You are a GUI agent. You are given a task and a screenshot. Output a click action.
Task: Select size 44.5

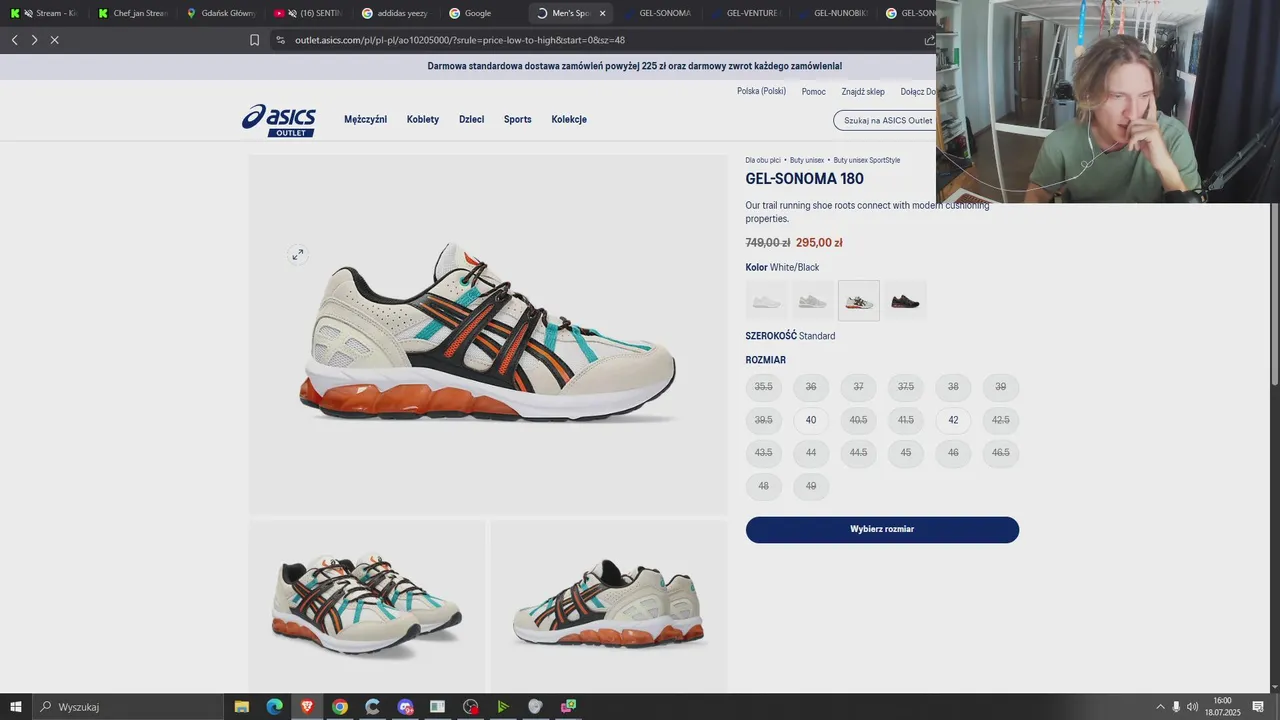858,453
